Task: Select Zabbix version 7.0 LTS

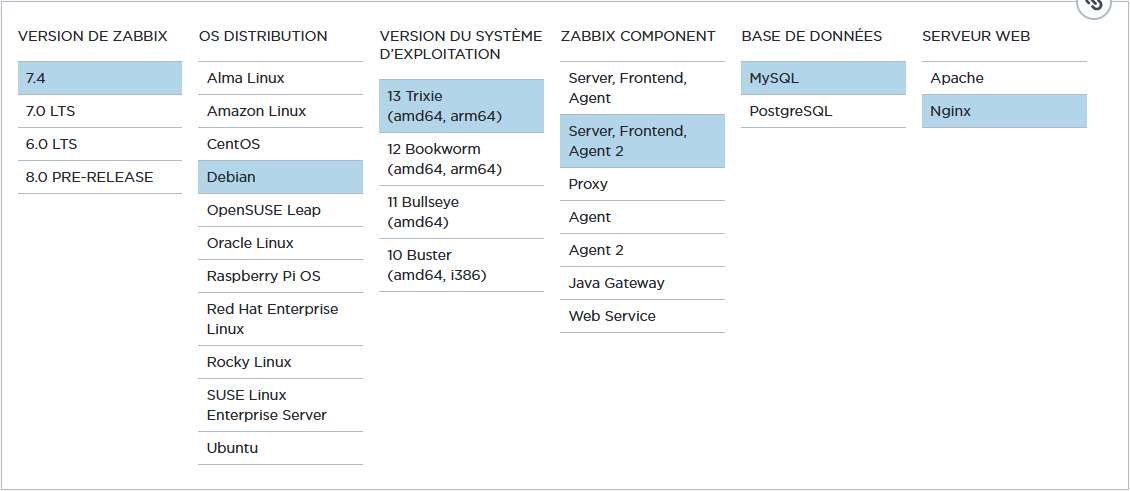Action: 99,111
